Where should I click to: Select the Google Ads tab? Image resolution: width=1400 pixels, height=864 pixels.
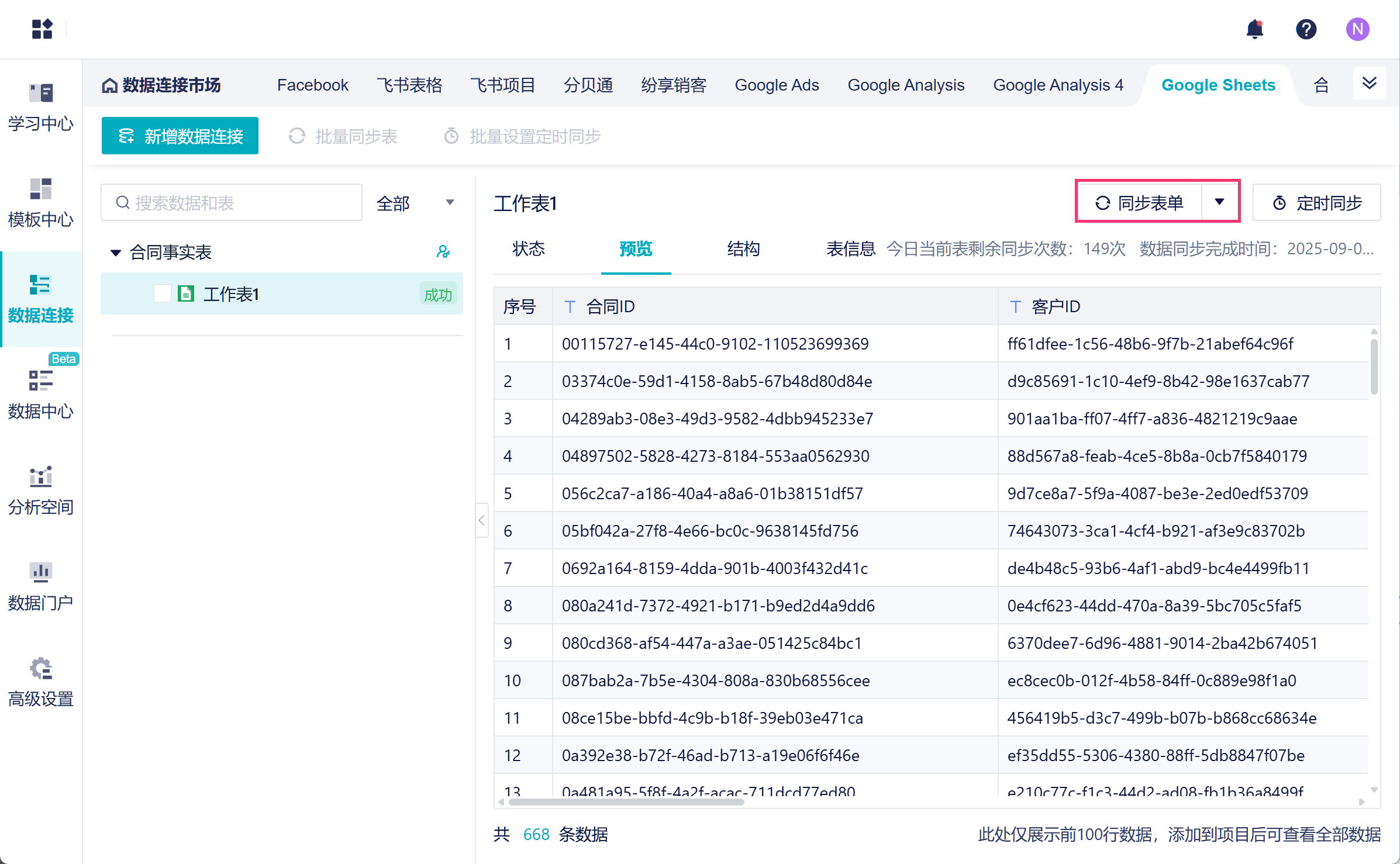point(777,85)
